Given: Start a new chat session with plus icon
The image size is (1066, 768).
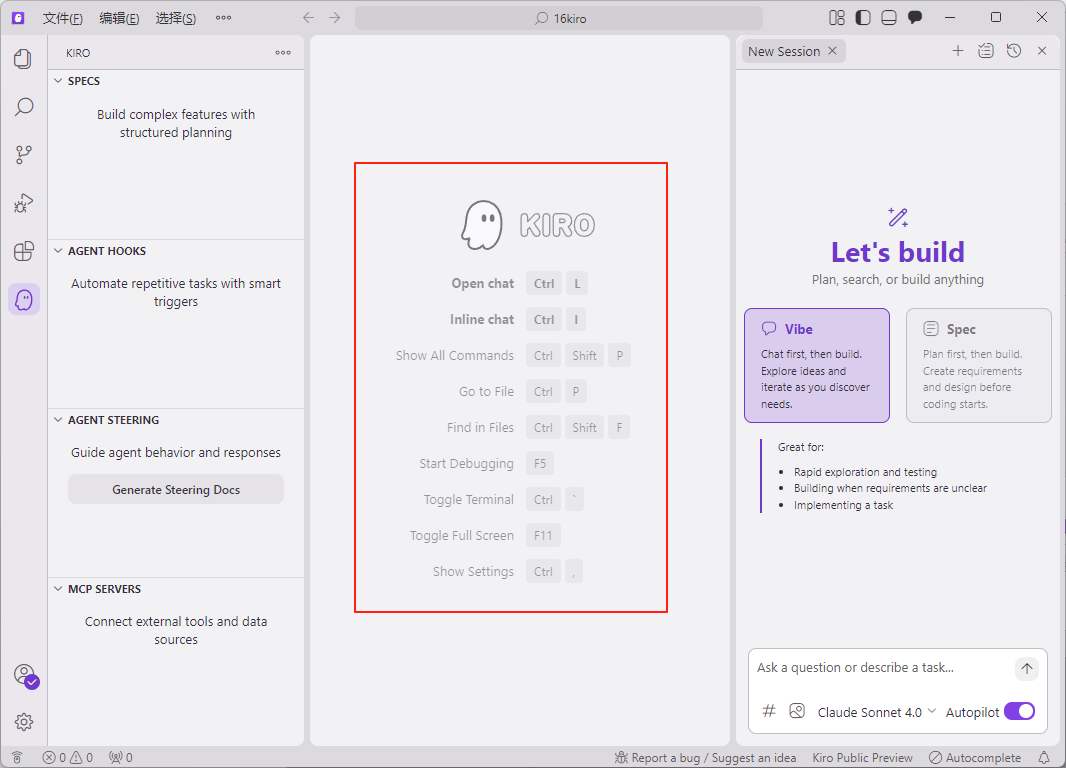Looking at the screenshot, I should (x=957, y=51).
